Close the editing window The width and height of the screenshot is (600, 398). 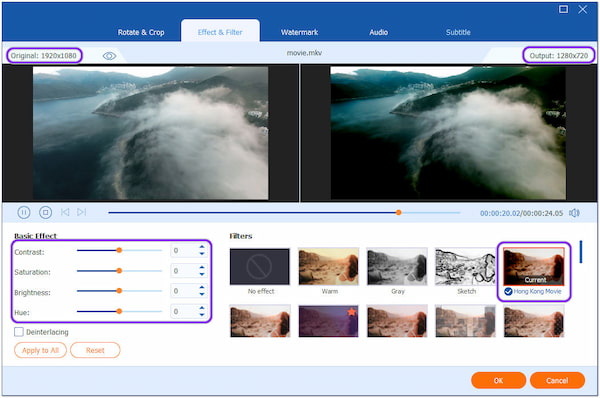582,9
